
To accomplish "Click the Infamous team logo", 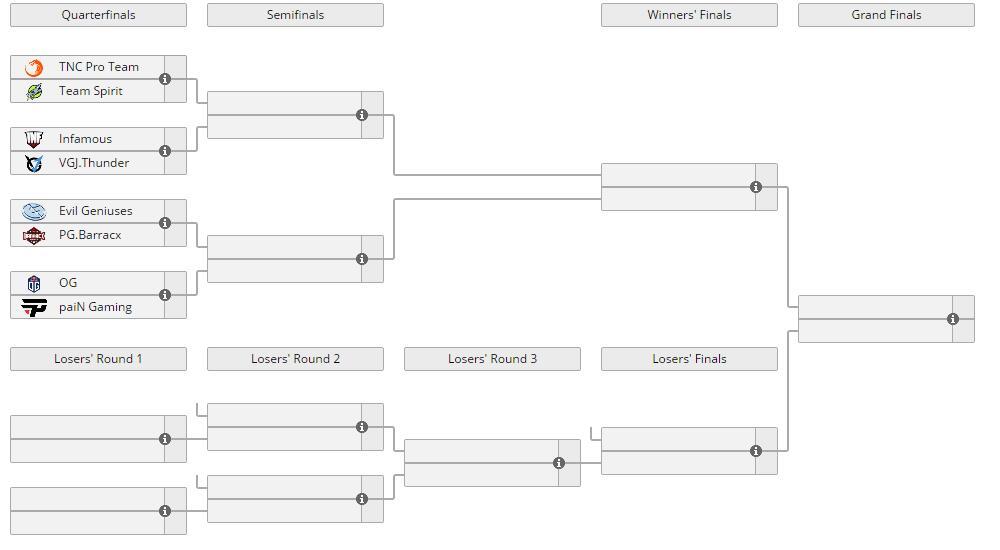I will [x=34, y=139].
